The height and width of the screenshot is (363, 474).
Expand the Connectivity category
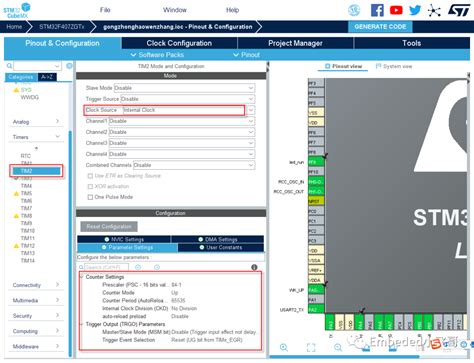(36, 285)
